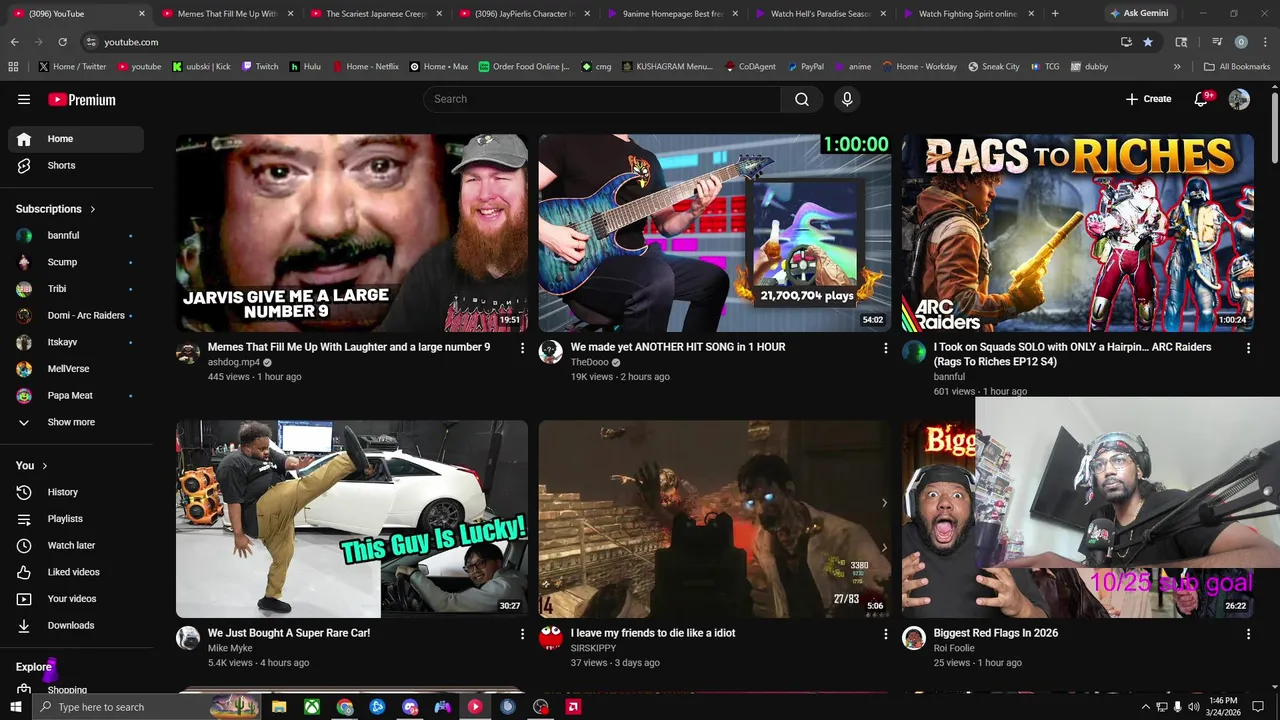Open options for Rags To Riches video

coord(1248,348)
